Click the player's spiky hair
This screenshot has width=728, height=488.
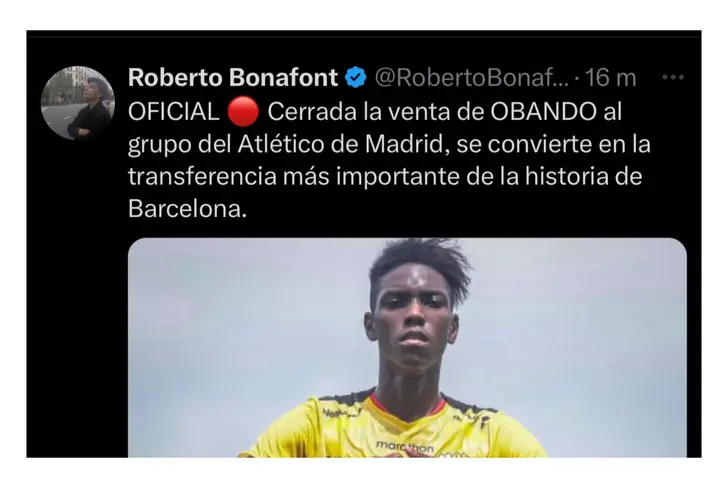[419, 267]
